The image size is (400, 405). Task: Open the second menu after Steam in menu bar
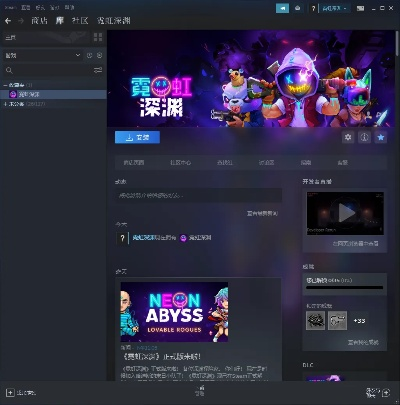(x=26, y=7)
